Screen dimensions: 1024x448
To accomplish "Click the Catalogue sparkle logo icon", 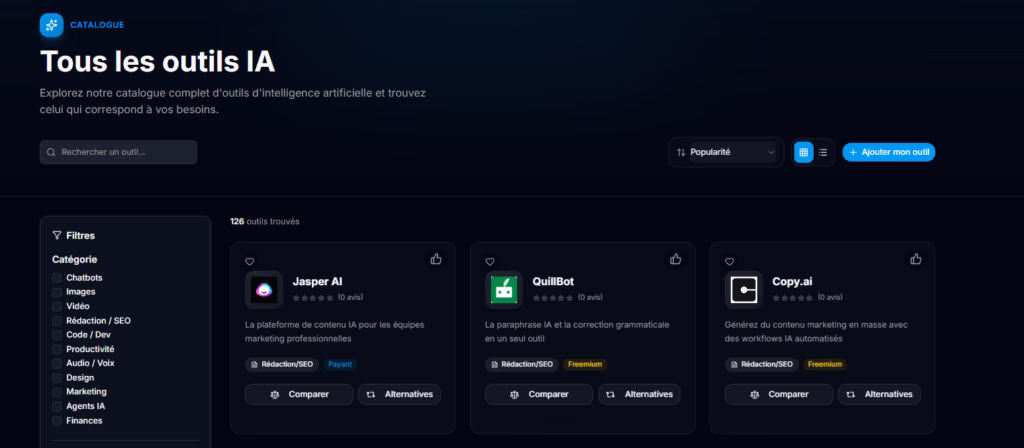I will click(x=52, y=25).
